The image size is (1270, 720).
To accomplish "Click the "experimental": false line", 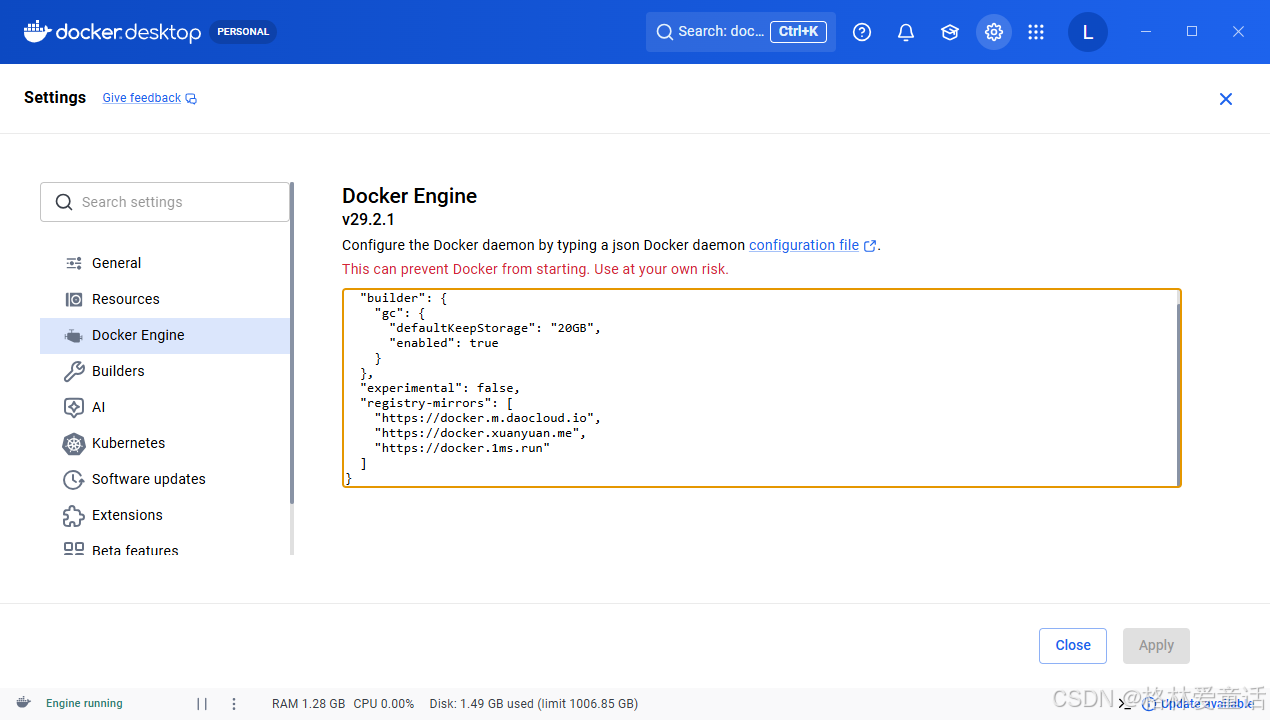I will 440,388.
